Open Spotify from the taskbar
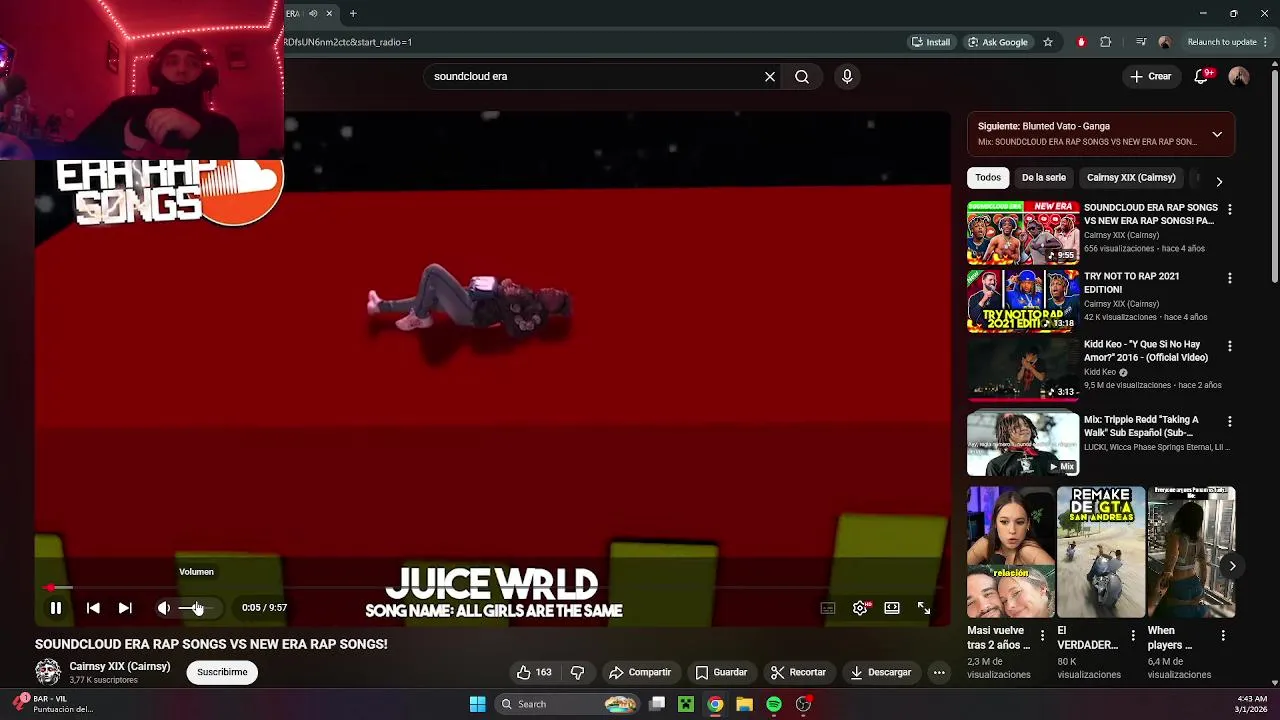Viewport: 1280px width, 720px height. tap(774, 704)
